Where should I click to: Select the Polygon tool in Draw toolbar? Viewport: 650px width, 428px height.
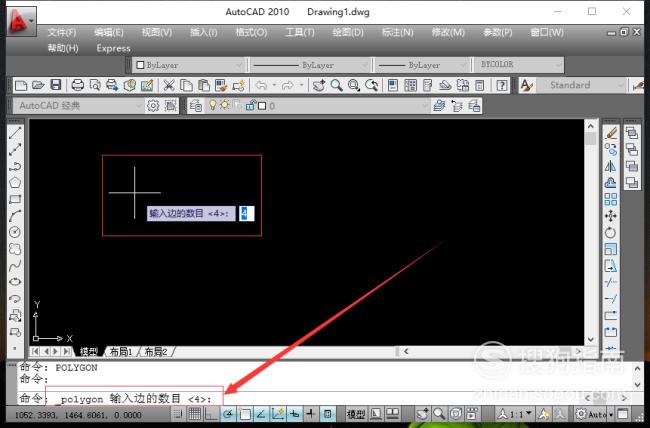tap(15, 182)
